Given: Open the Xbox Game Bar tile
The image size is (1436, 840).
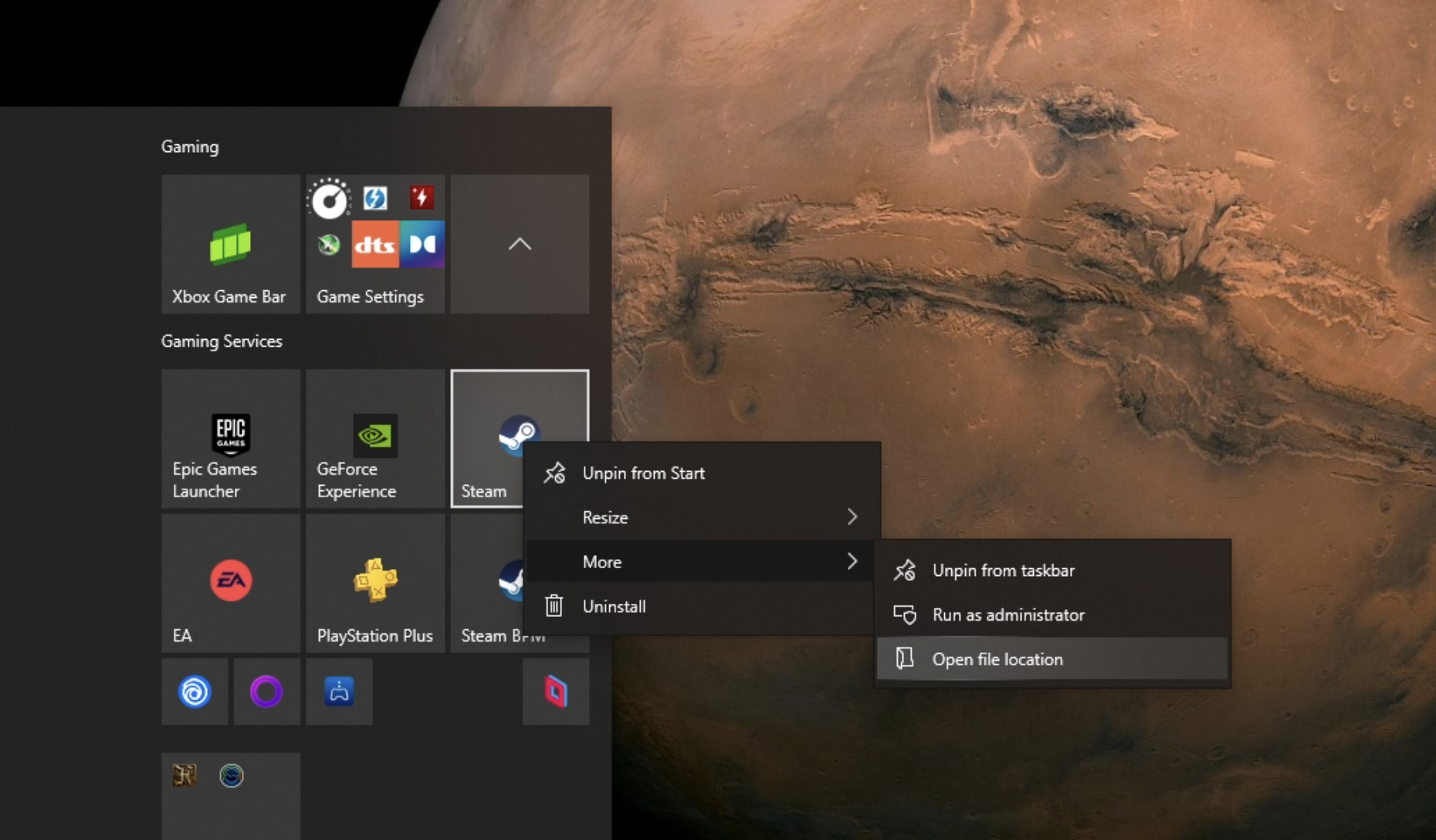Looking at the screenshot, I should click(x=230, y=244).
